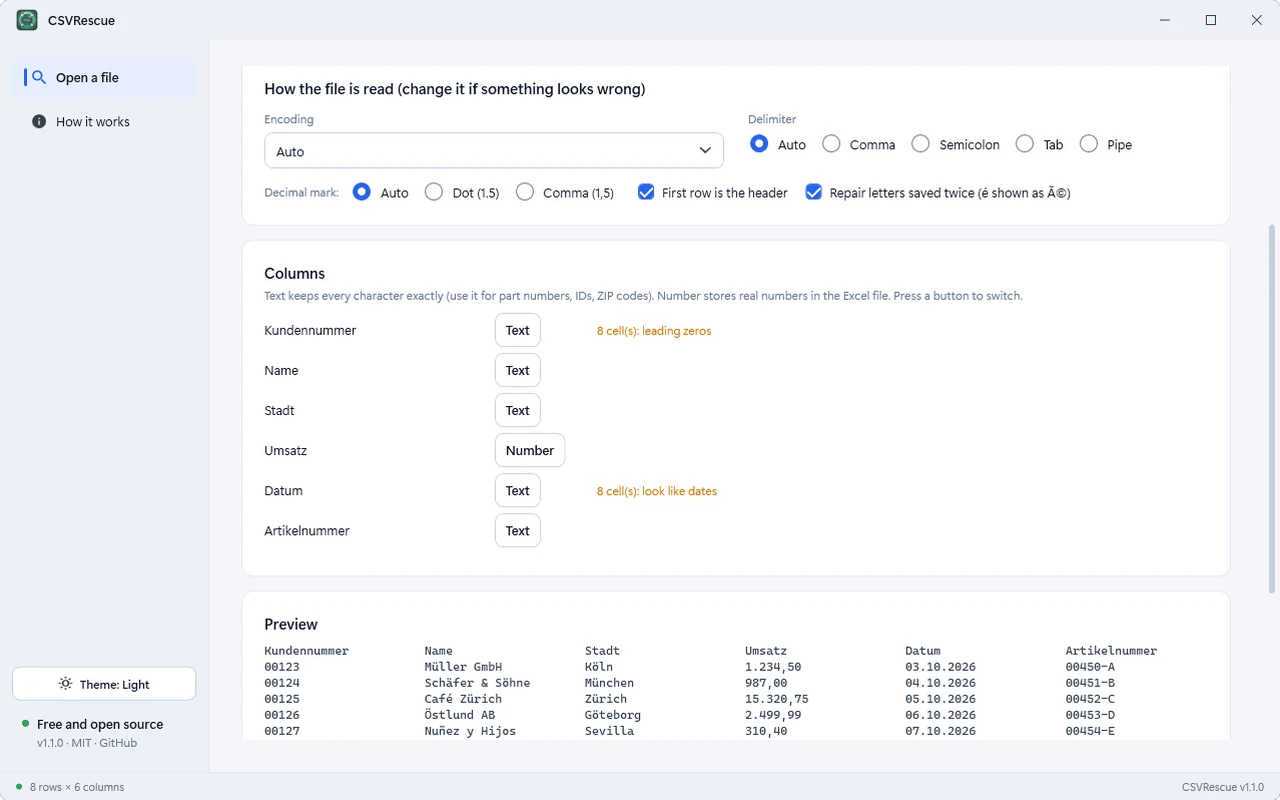Click the 8 cell(s): look like dates warning
The height and width of the screenshot is (800, 1280).
(x=657, y=491)
